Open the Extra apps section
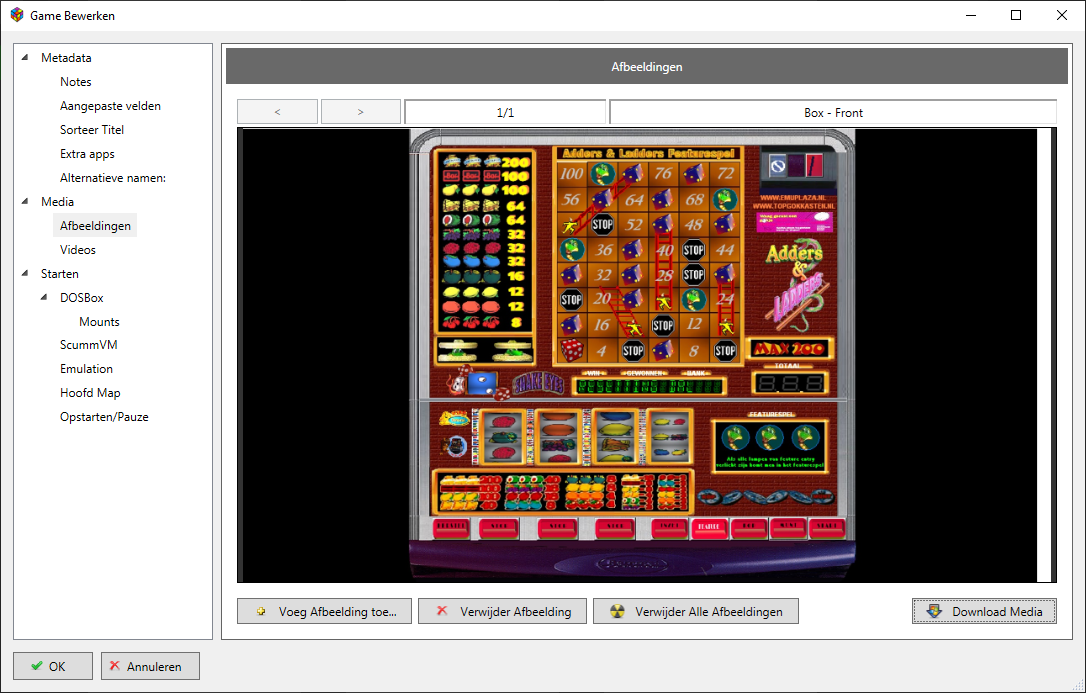Image resolution: width=1086 pixels, height=693 pixels. [x=87, y=154]
